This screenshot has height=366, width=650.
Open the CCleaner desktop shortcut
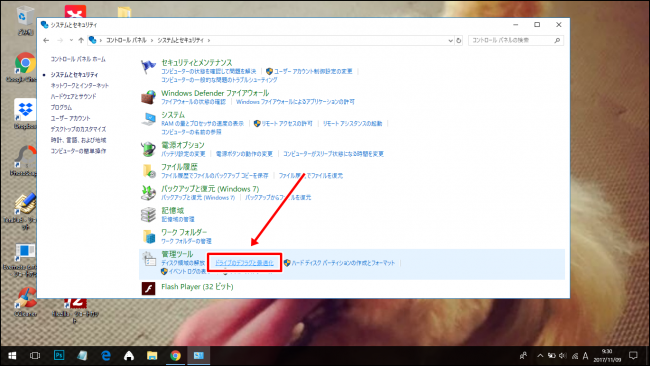point(26,302)
